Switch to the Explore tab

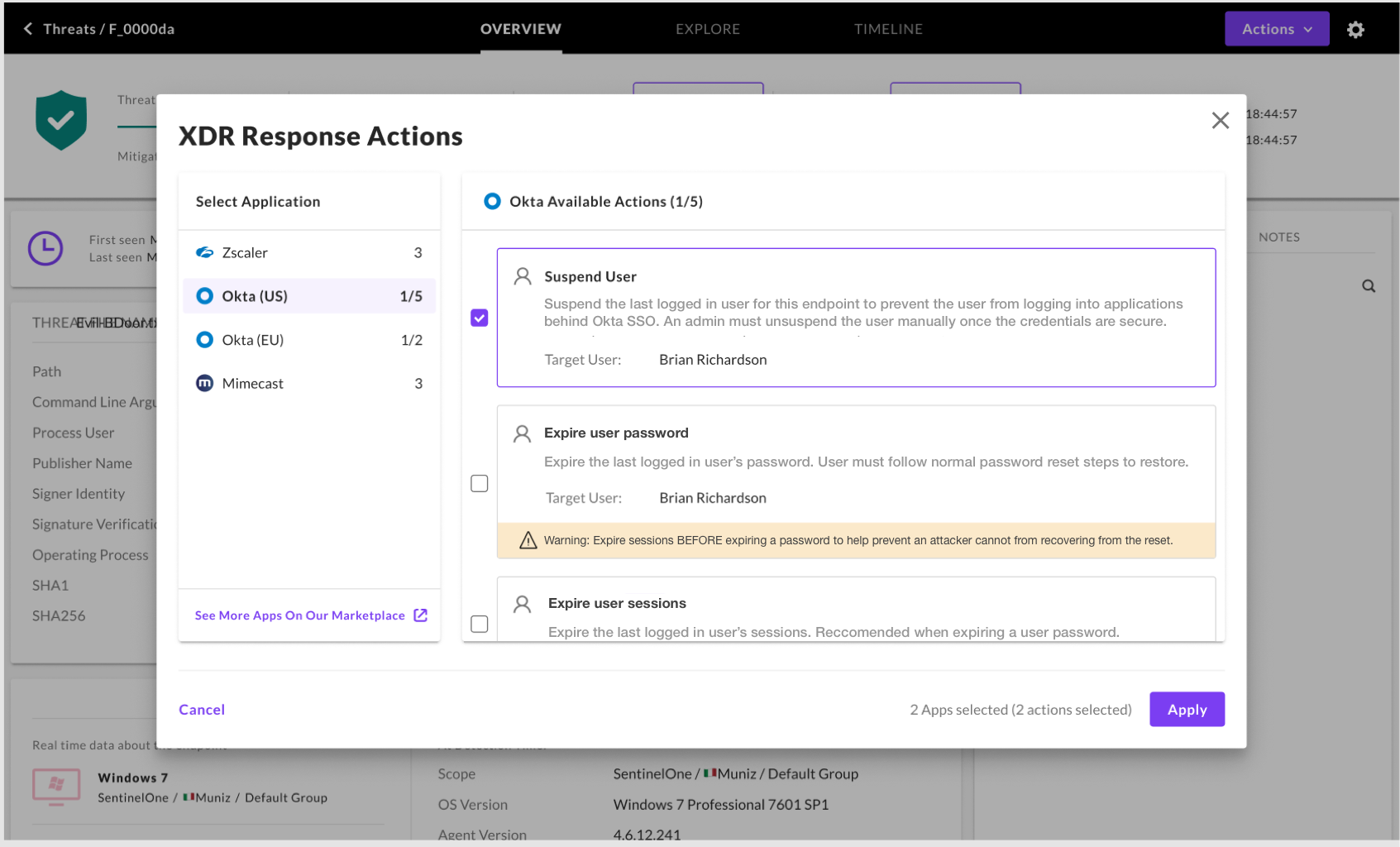[707, 29]
